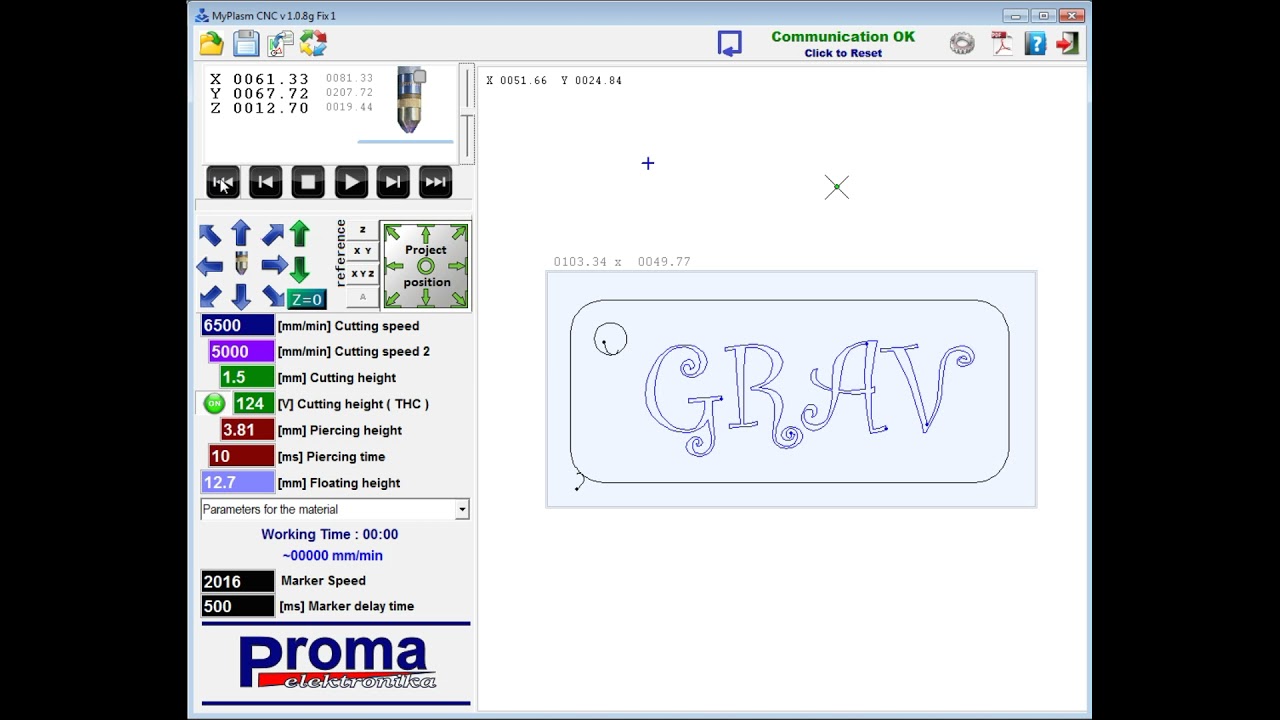Screen dimensions: 1280x720
Task: Click the blue return arrow icon
Action: click(730, 43)
